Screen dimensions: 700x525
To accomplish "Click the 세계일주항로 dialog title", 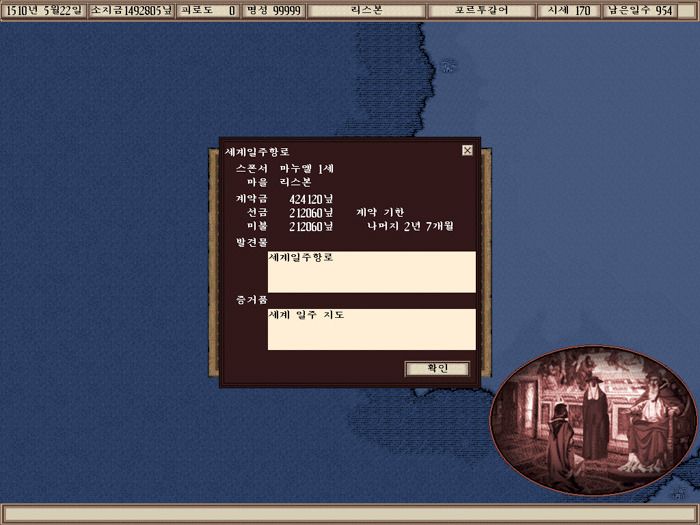I will pyautogui.click(x=257, y=152).
